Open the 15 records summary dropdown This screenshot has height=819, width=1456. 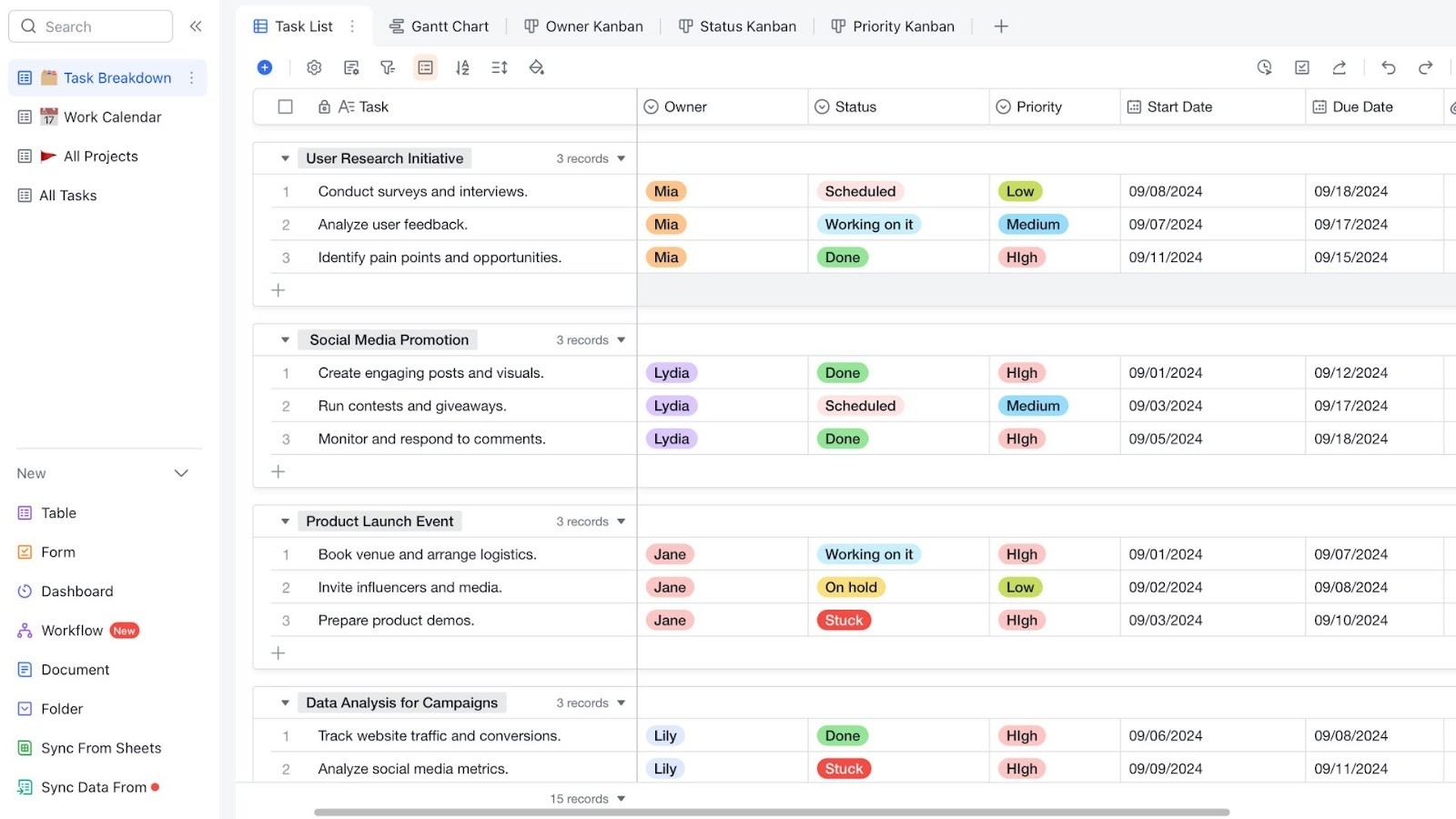(588, 799)
